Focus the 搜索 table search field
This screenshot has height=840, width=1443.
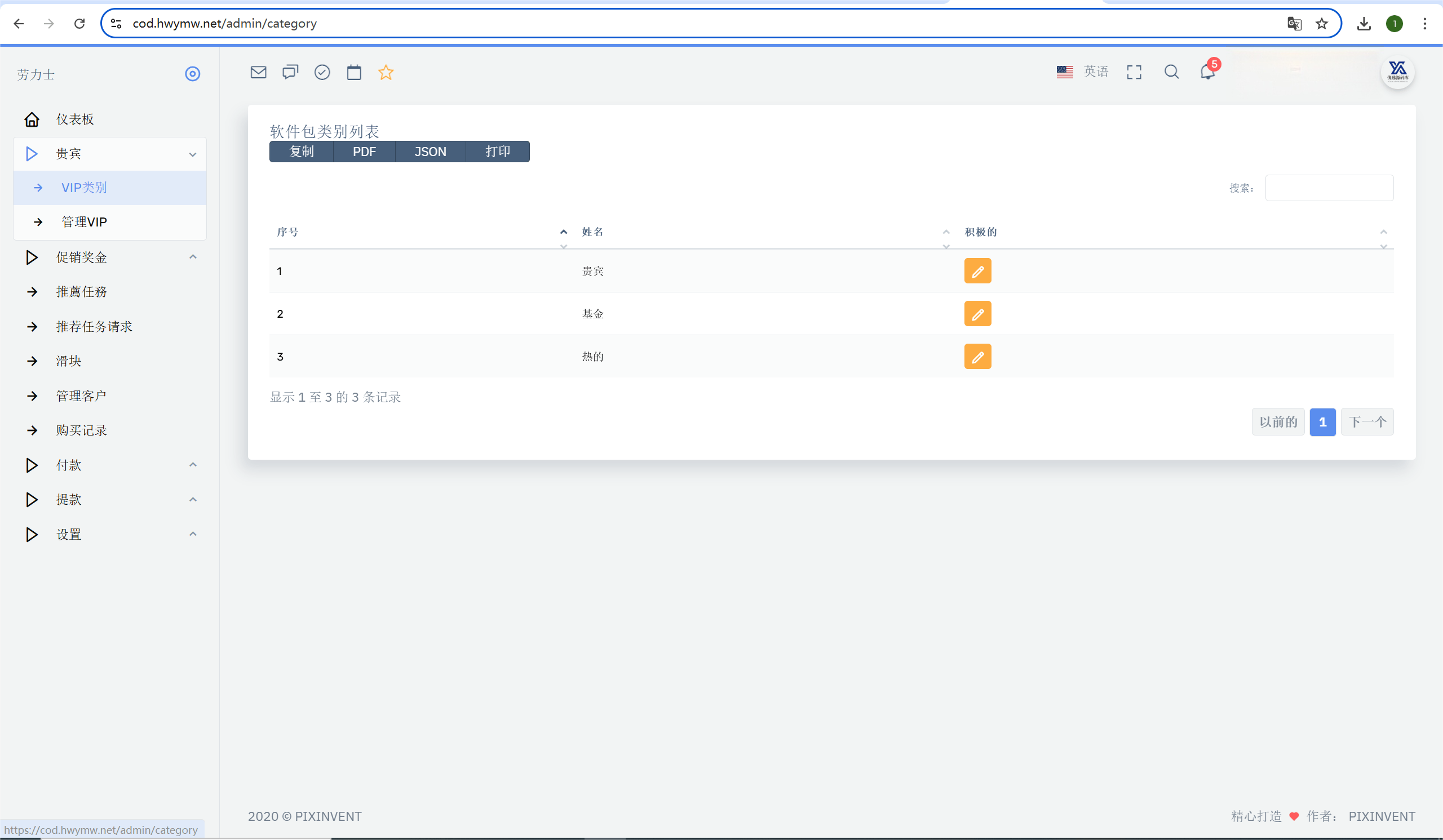pyautogui.click(x=1329, y=188)
